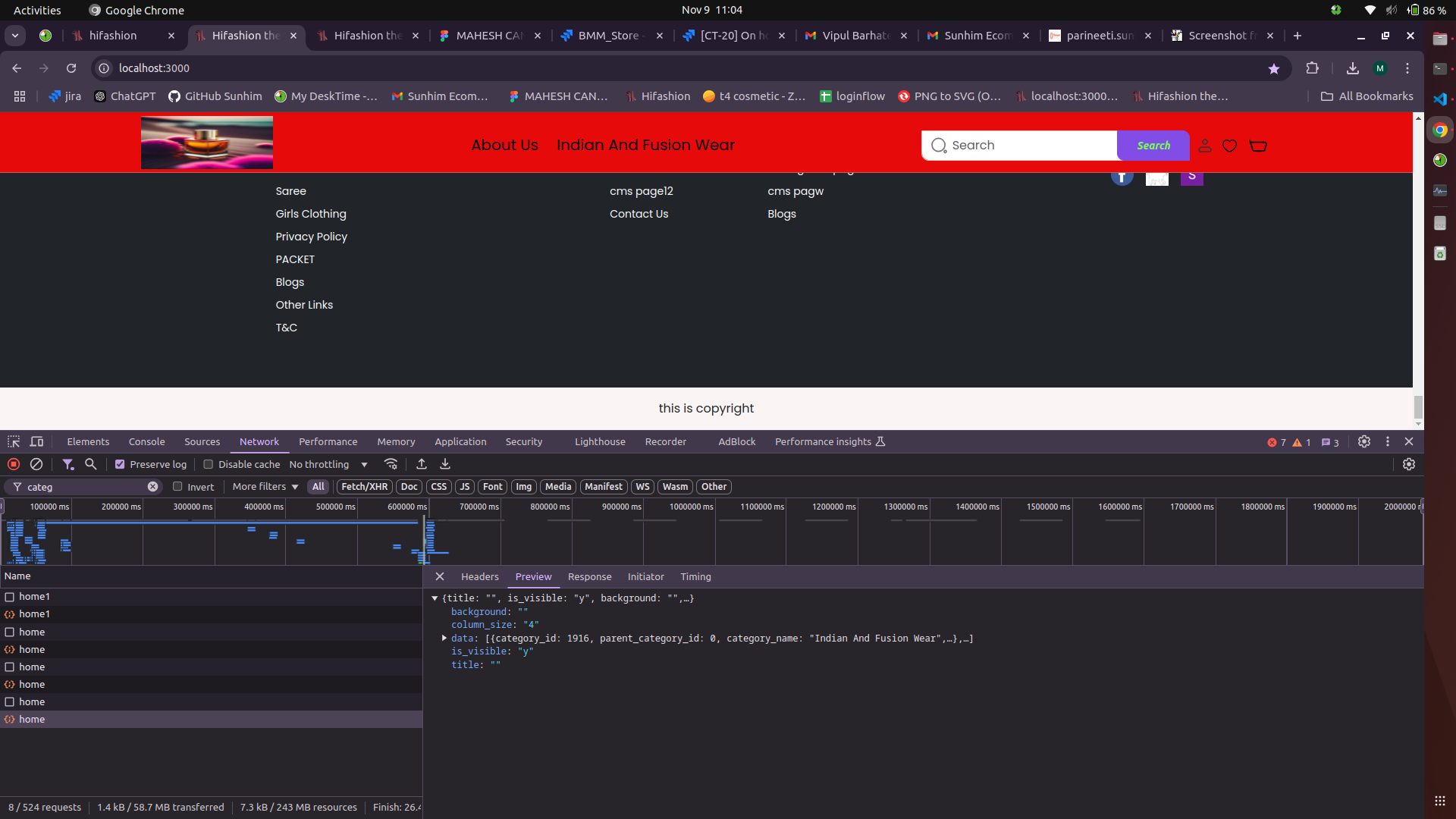Open the Chrome apps grid in the bookmarks bar
The width and height of the screenshot is (1456, 819).
click(20, 96)
